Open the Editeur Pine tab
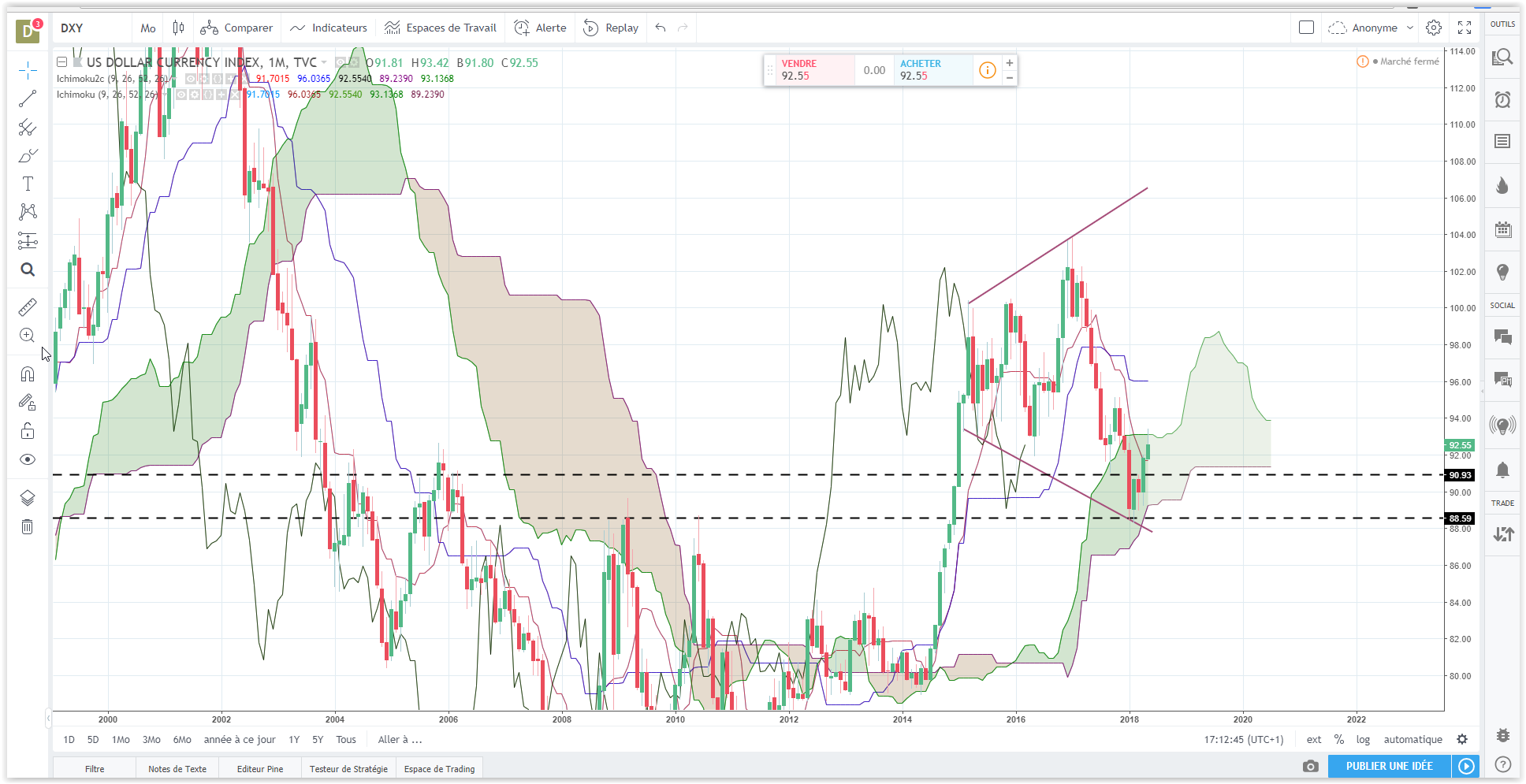The width and height of the screenshot is (1526, 784). pyautogui.click(x=260, y=768)
